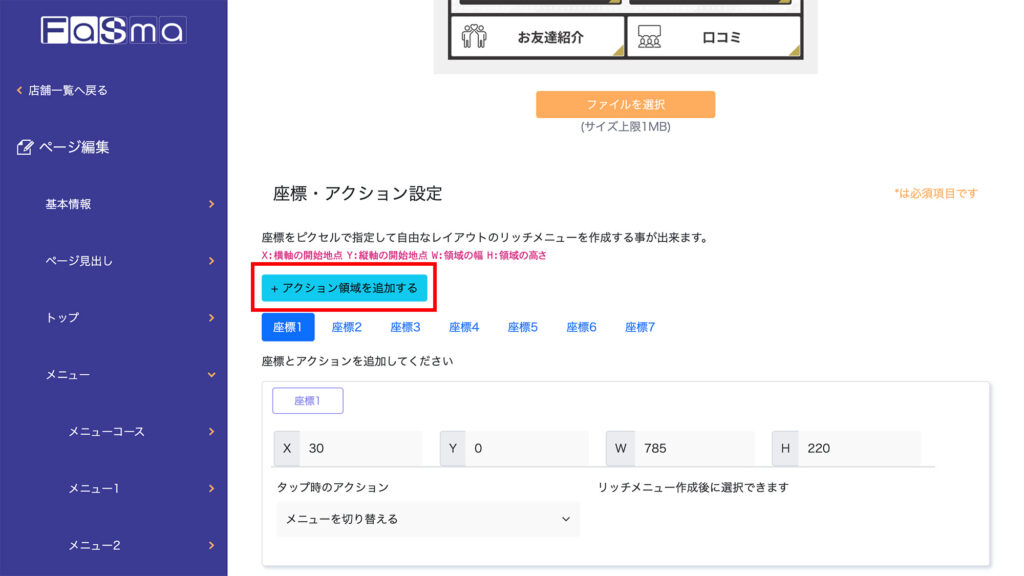Open the tap action dropdown
Viewport: 1024px width, 576px height.
[x=428, y=519]
